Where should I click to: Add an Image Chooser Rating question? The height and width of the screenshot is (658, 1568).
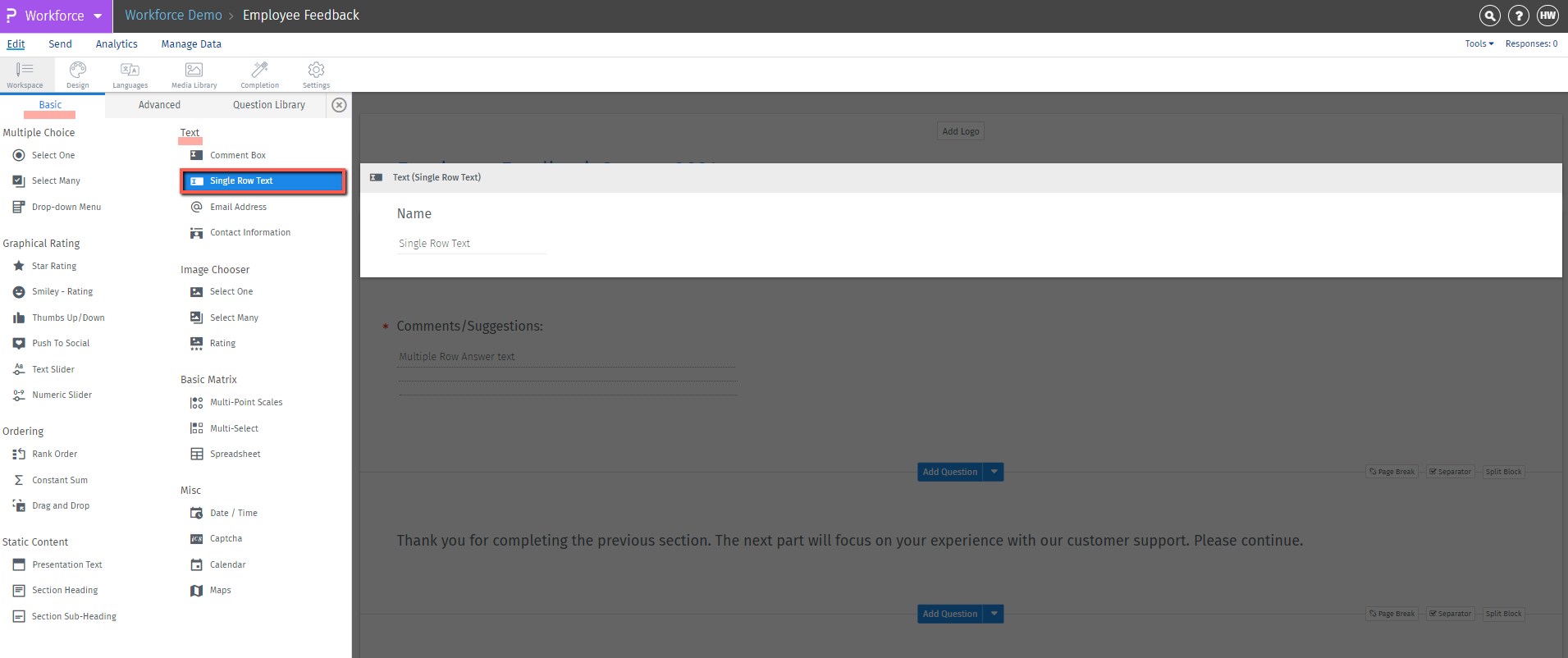click(x=213, y=343)
